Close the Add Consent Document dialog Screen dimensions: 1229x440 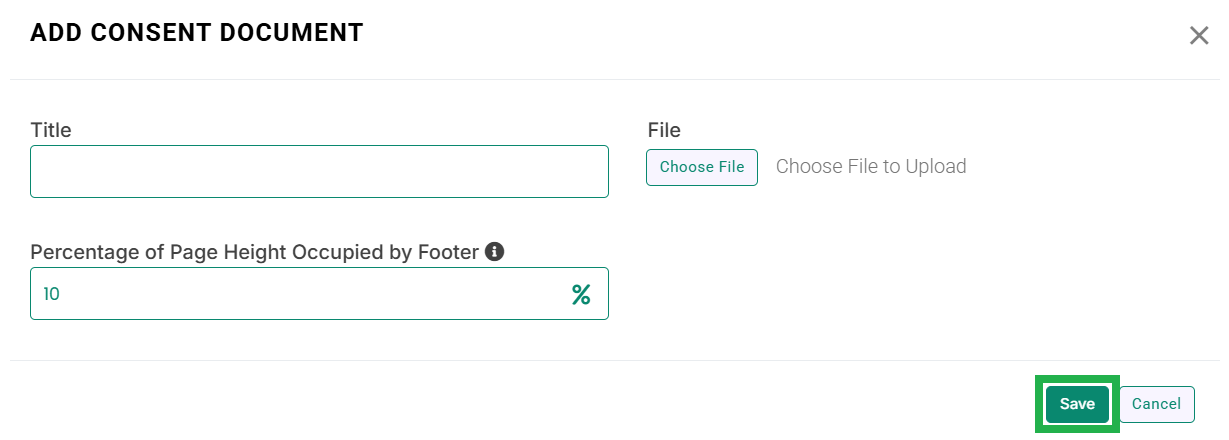point(1199,36)
